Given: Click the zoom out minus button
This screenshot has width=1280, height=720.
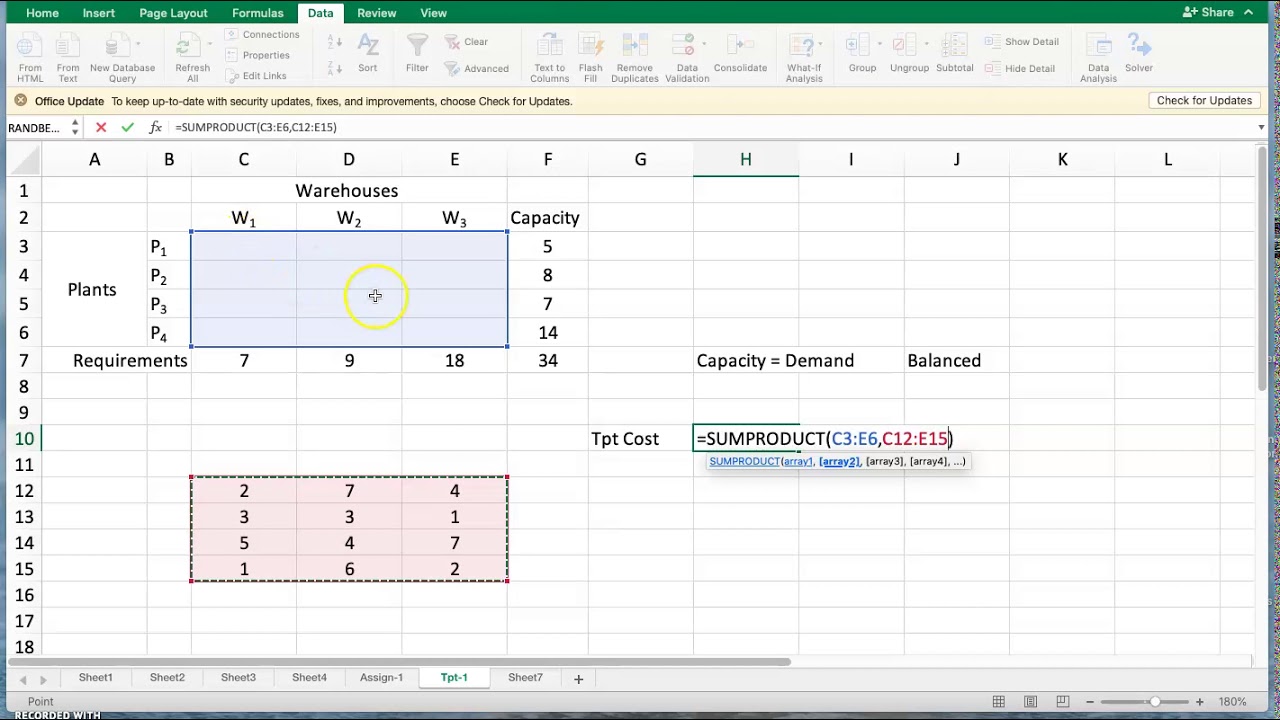Looking at the screenshot, I should coord(1090,702).
